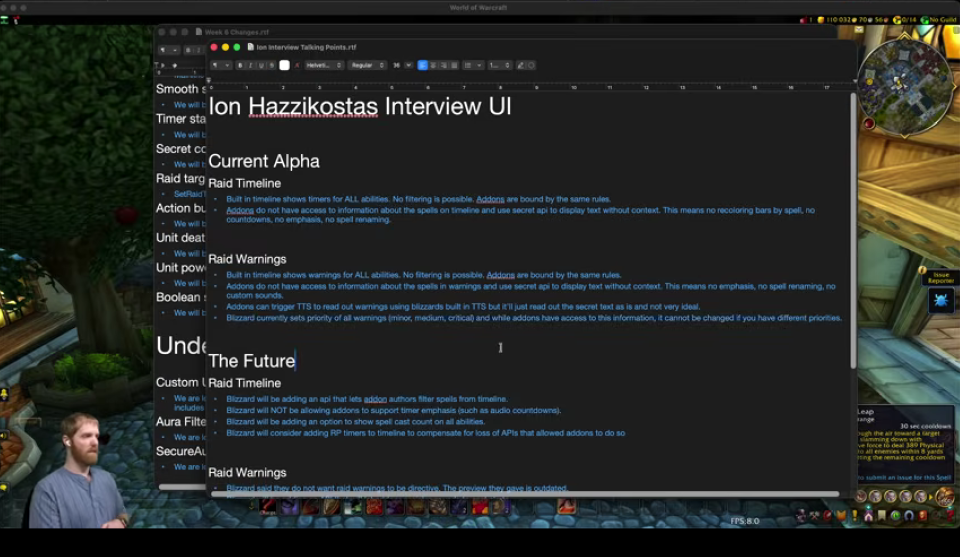Click the yellow exclamation micro menu icon
Screen dimensions: 960x557
tap(855, 515)
